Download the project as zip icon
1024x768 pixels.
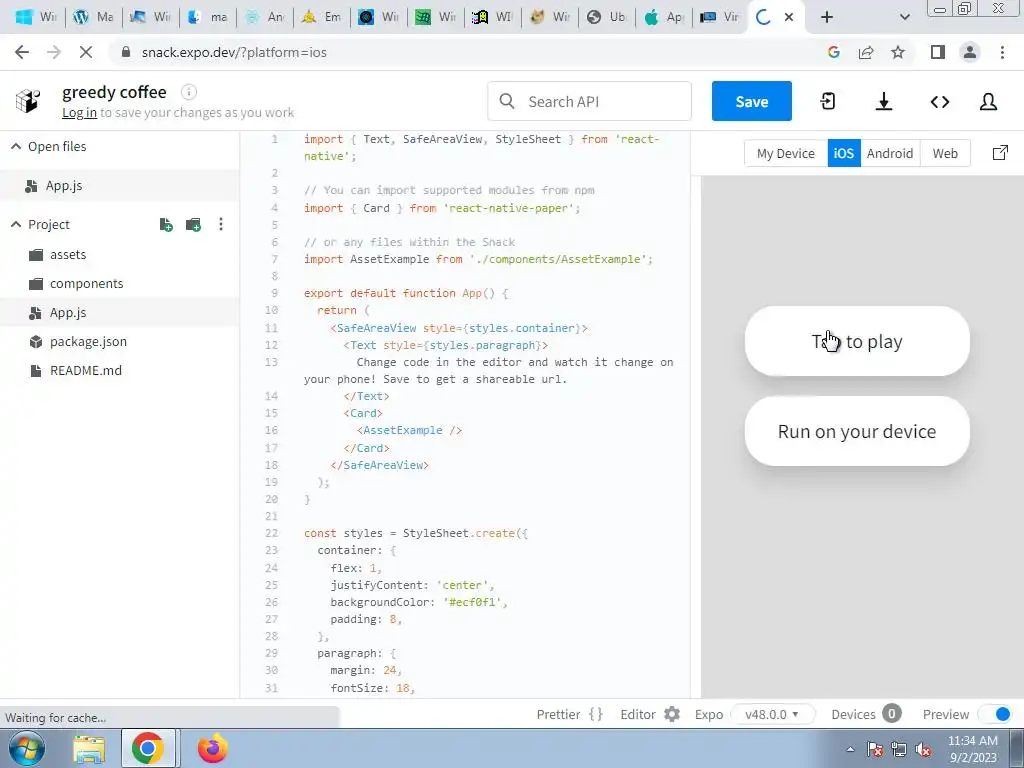(884, 101)
